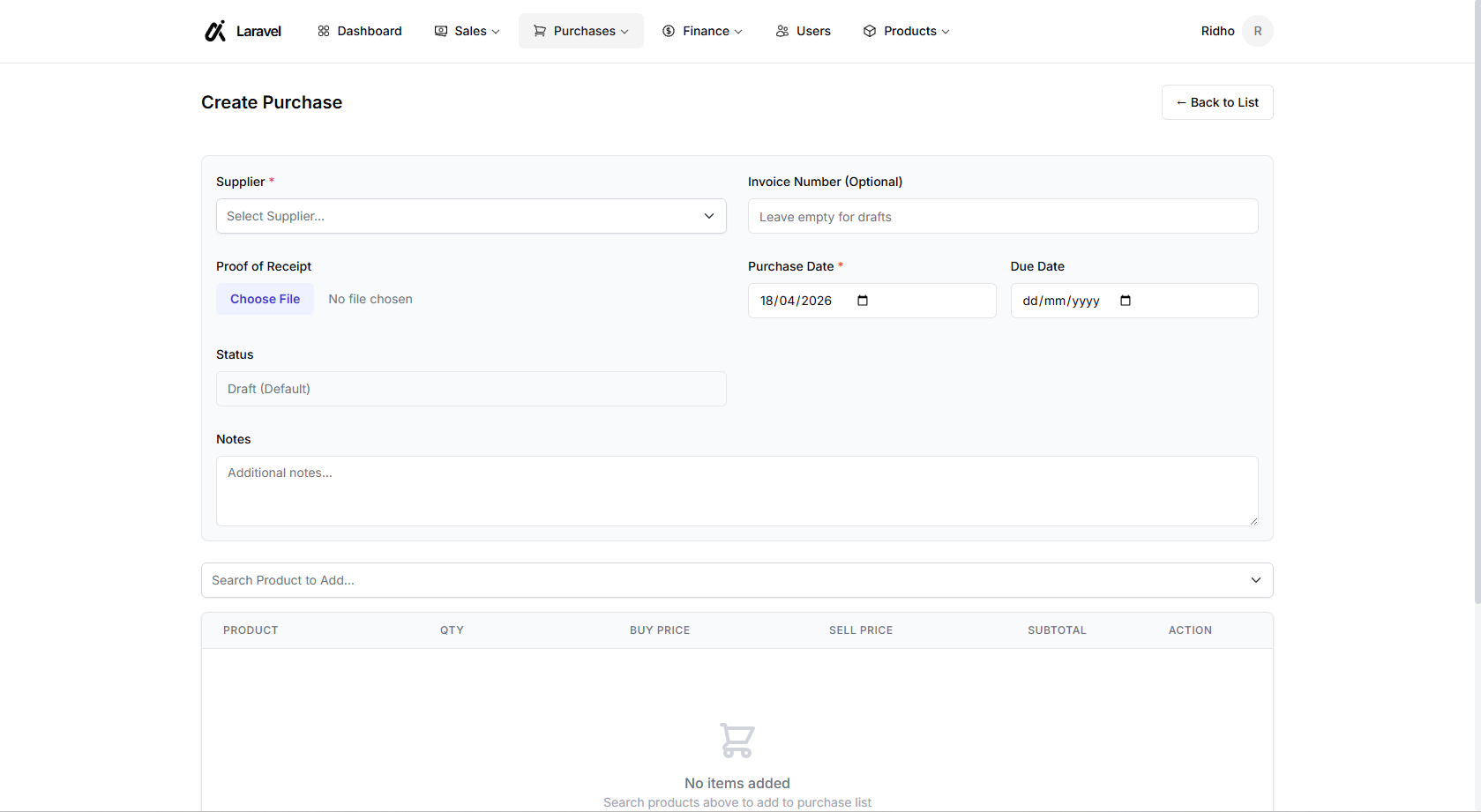Open the Purchase Date calendar picker icon
Viewport: 1481px width, 812px height.
(x=863, y=301)
